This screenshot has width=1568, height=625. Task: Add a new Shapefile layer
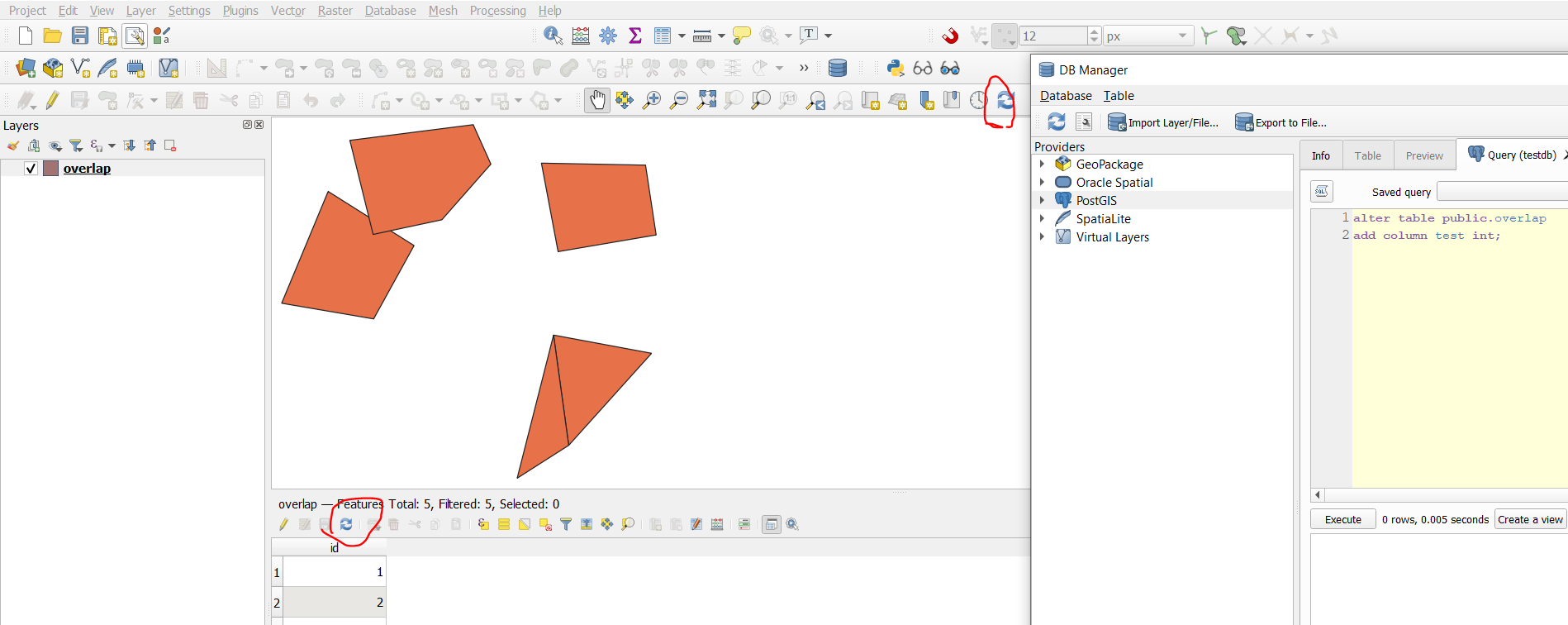(x=80, y=68)
